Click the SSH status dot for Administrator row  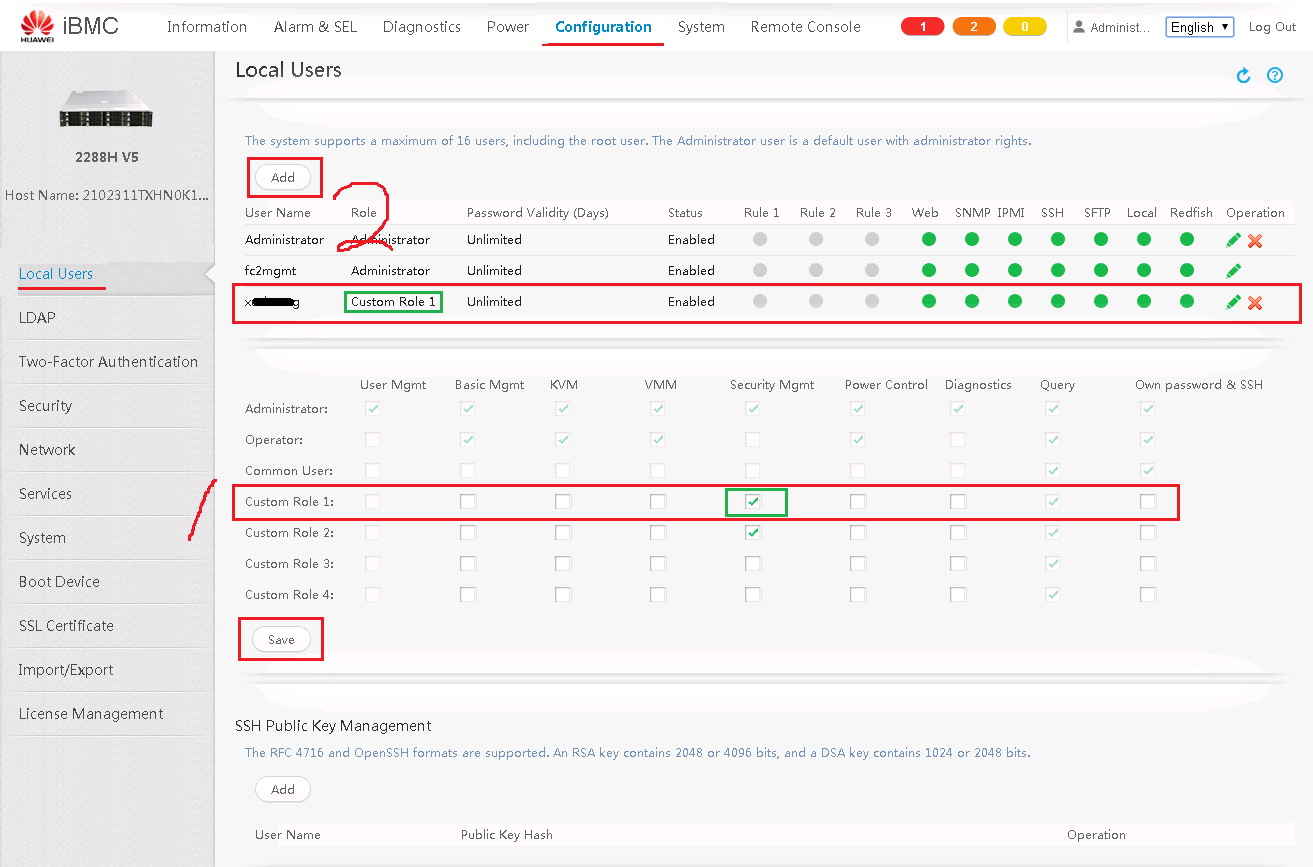(x=1058, y=239)
